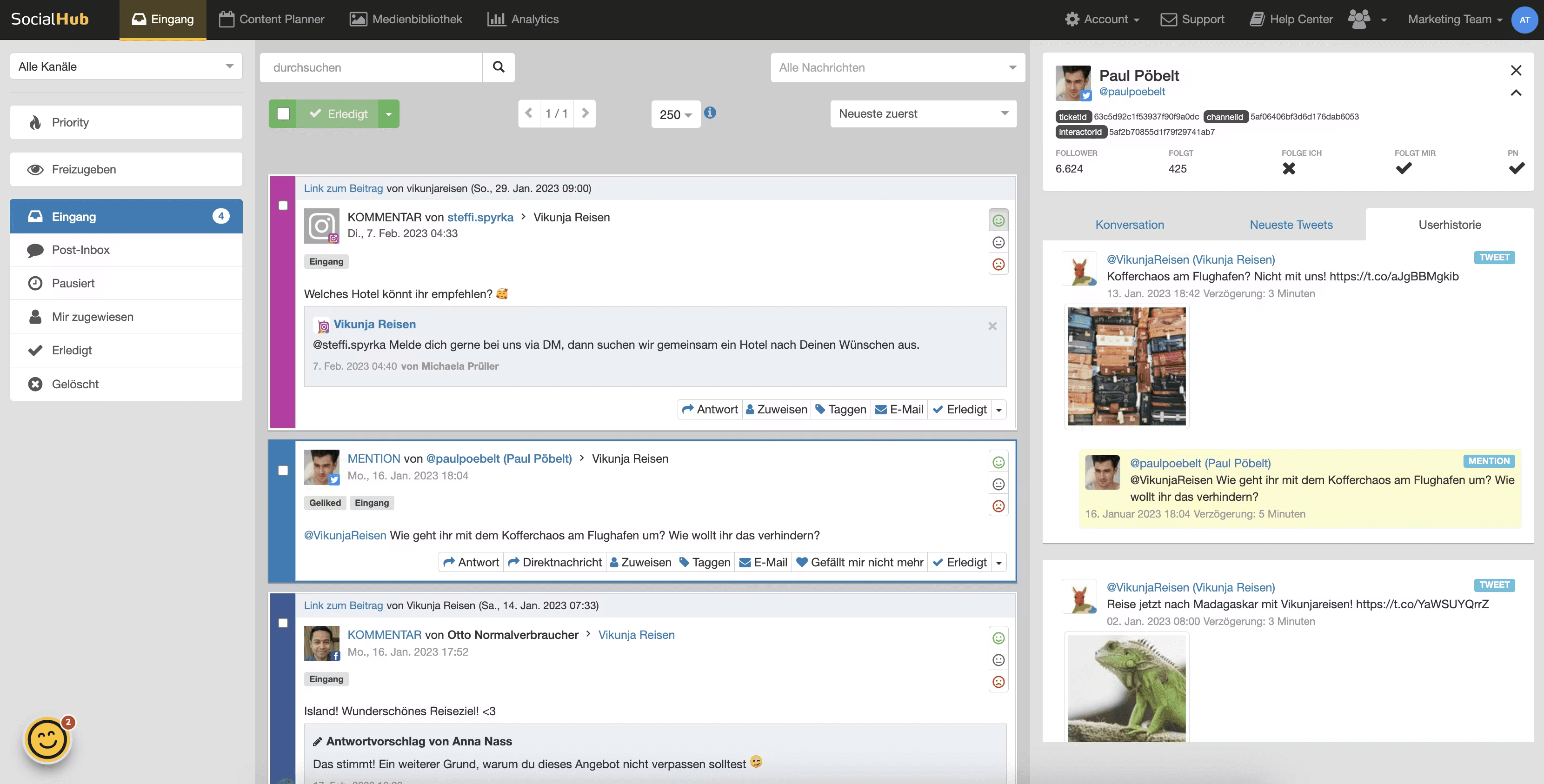Toggle the select-all checkbox beside Erledigt
This screenshot has height=784, width=1544.
pos(284,114)
